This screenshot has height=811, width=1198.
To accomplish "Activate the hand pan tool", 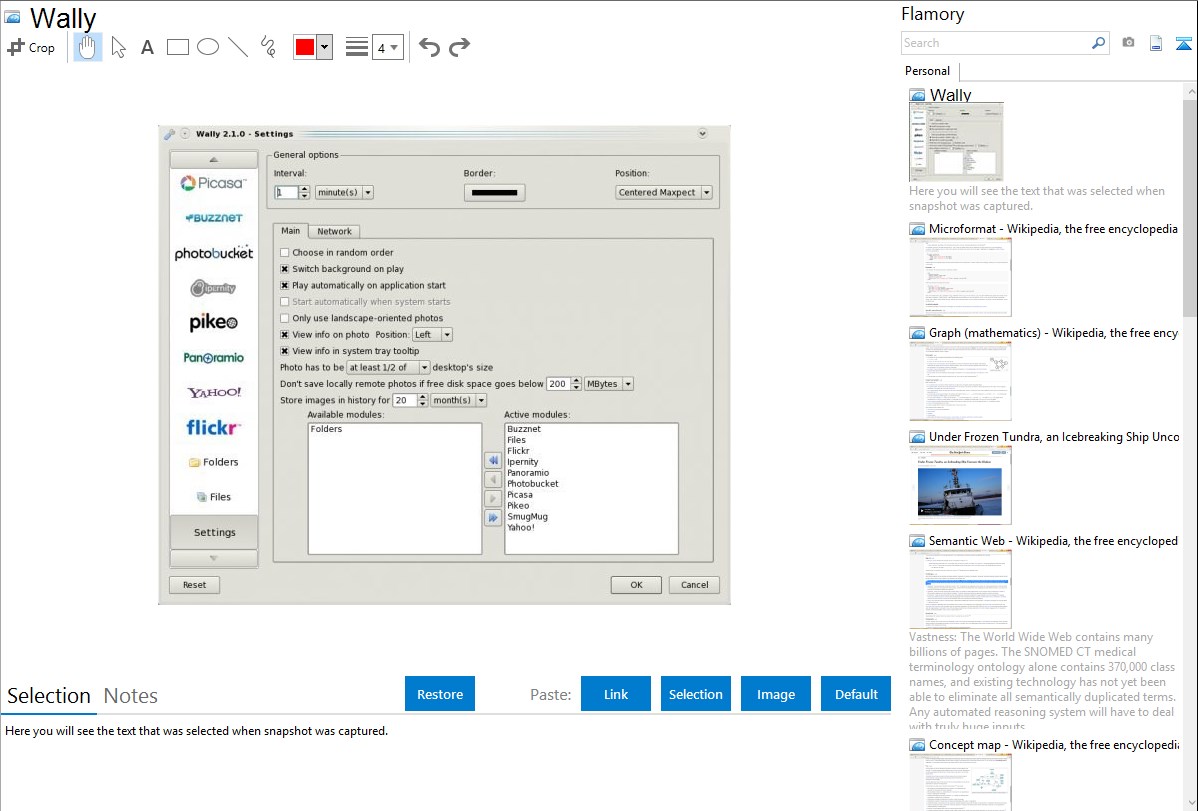I will [x=87, y=47].
